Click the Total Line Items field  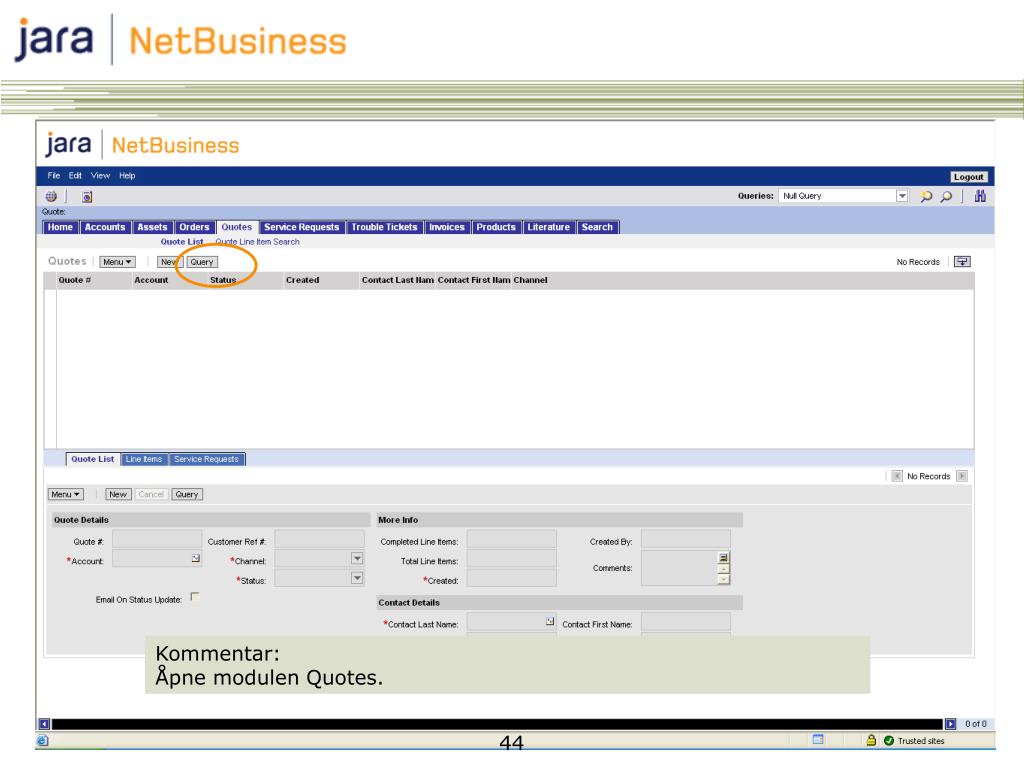click(512, 559)
